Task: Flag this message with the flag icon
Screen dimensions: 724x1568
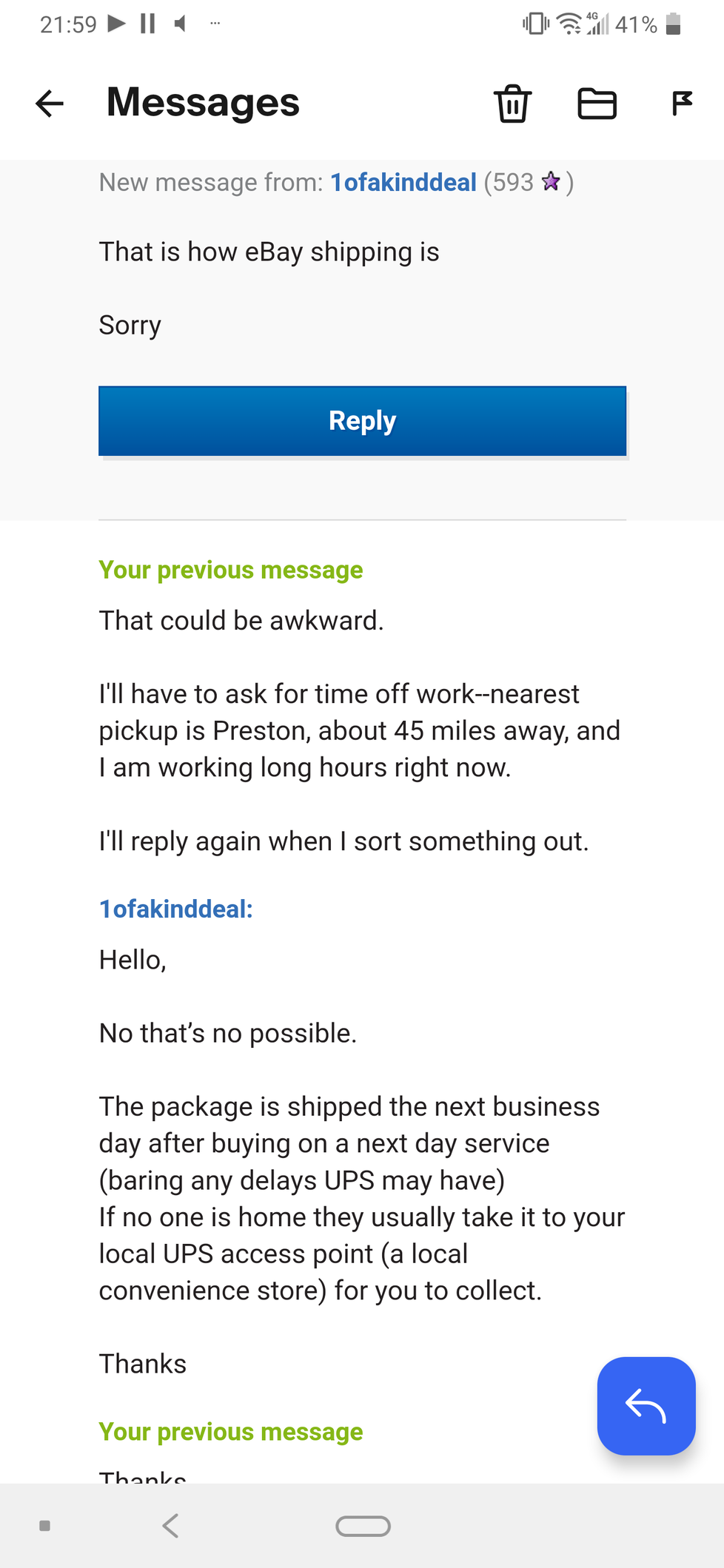Action: (x=681, y=103)
